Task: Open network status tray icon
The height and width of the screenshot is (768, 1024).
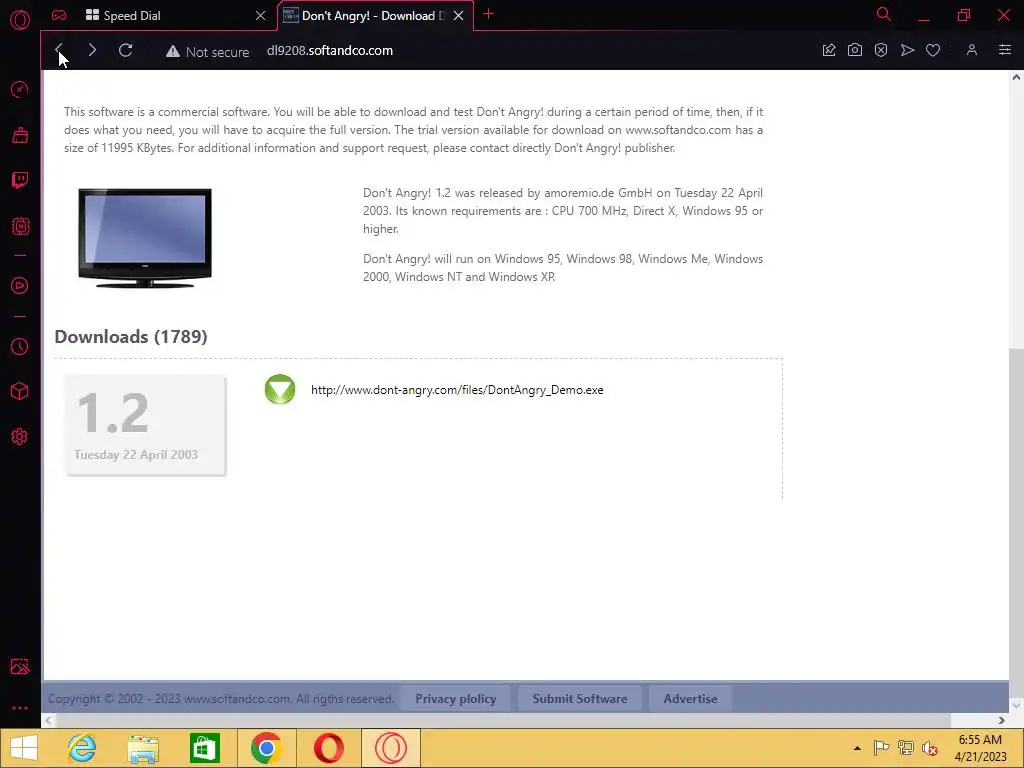Action: point(906,748)
